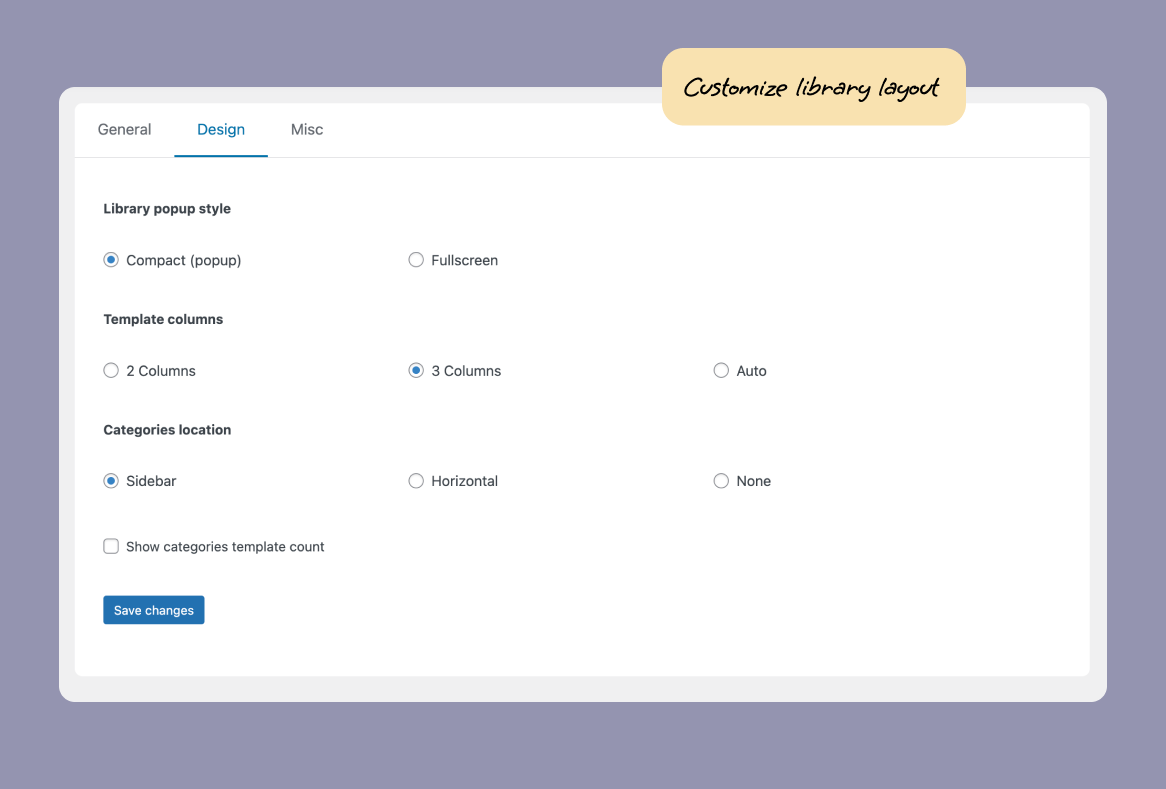The height and width of the screenshot is (789, 1166).
Task: Click the Library popup style heading
Action: click(167, 208)
